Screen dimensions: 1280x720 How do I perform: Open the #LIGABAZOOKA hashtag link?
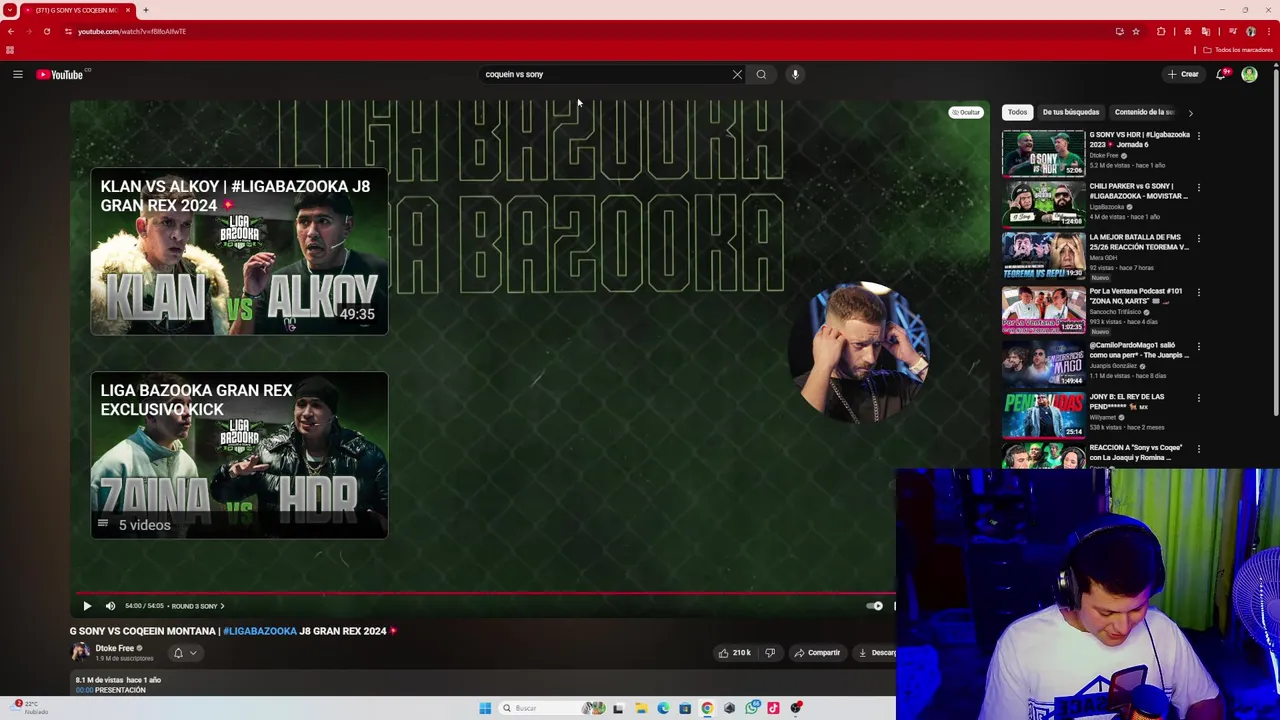click(x=260, y=631)
